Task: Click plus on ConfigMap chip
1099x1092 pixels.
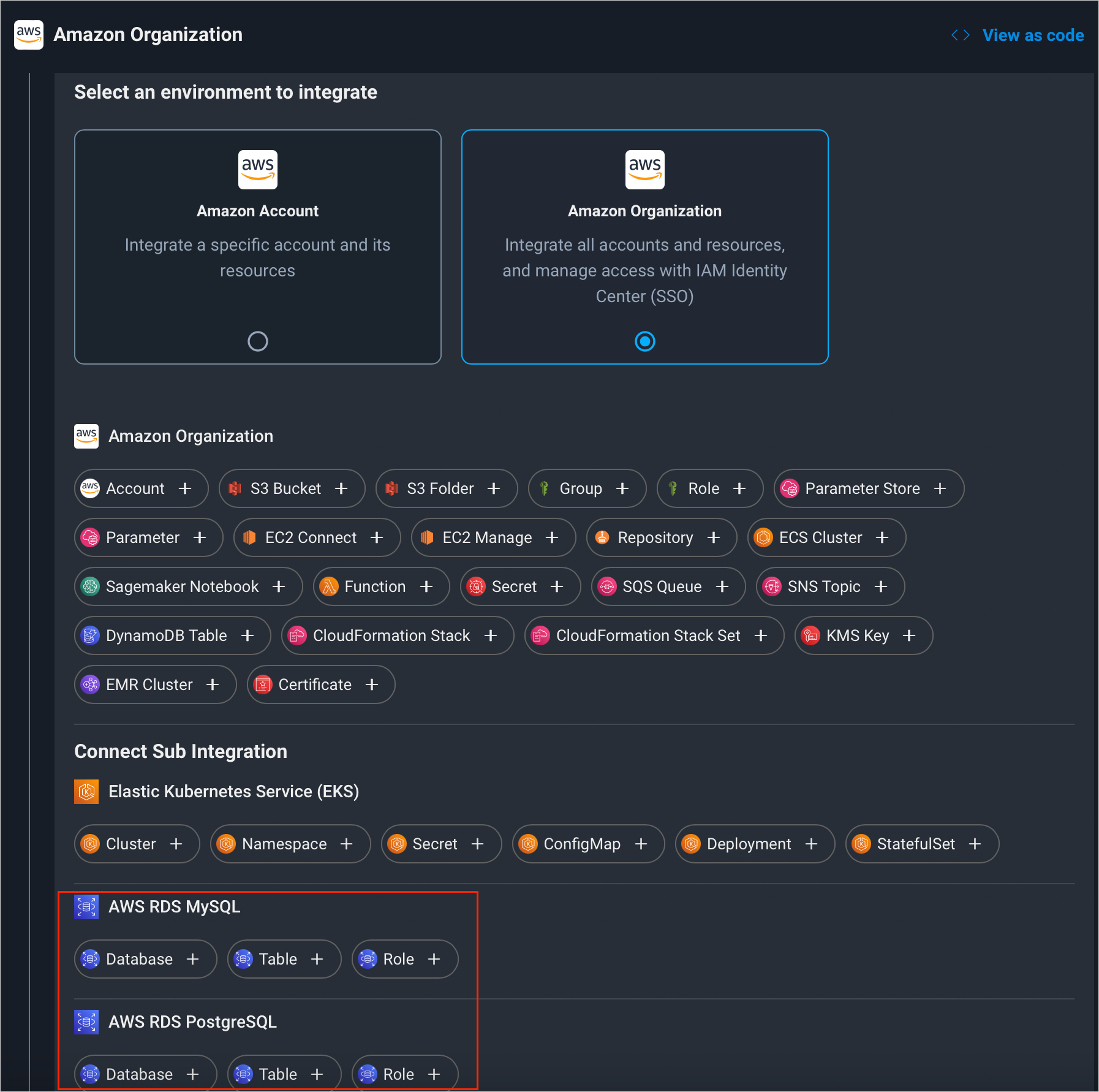Action: 641,844
